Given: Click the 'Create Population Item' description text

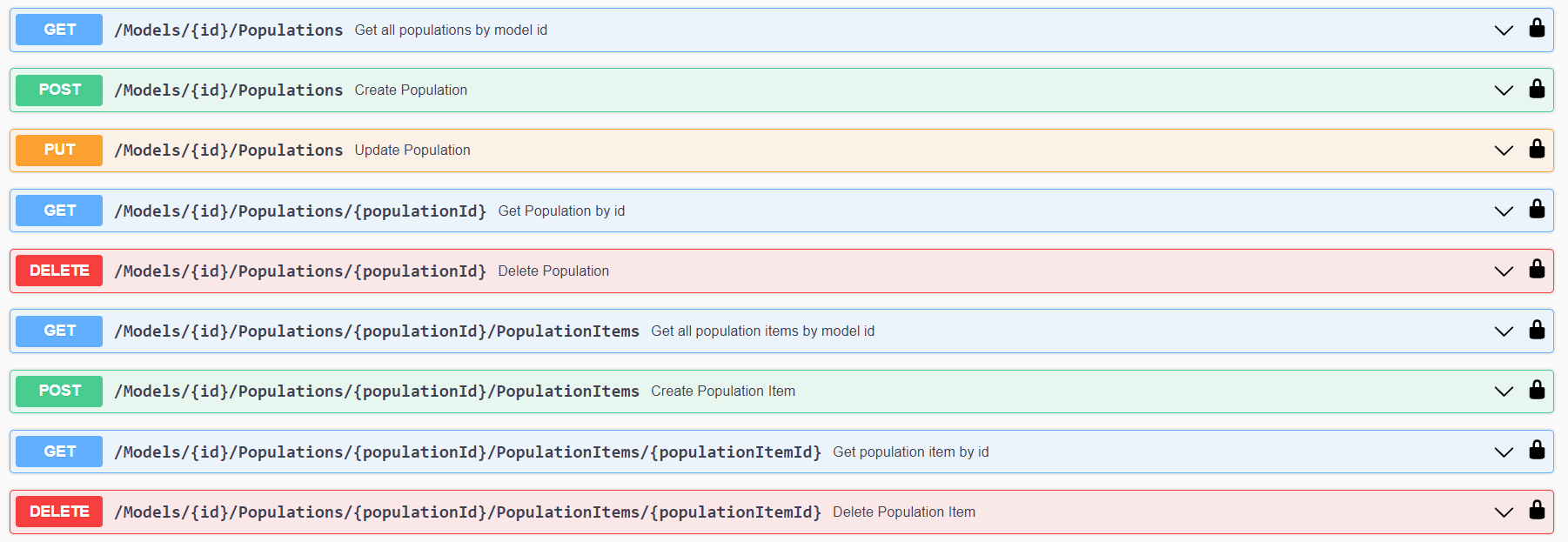Looking at the screenshot, I should tap(723, 391).
